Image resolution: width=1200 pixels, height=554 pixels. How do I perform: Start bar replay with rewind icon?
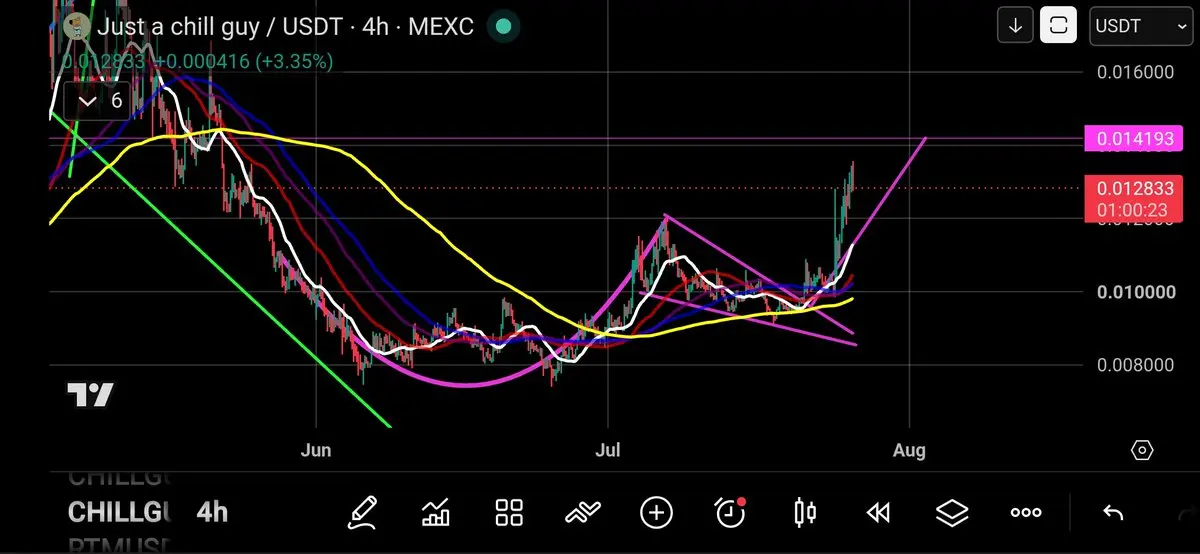pos(877,513)
